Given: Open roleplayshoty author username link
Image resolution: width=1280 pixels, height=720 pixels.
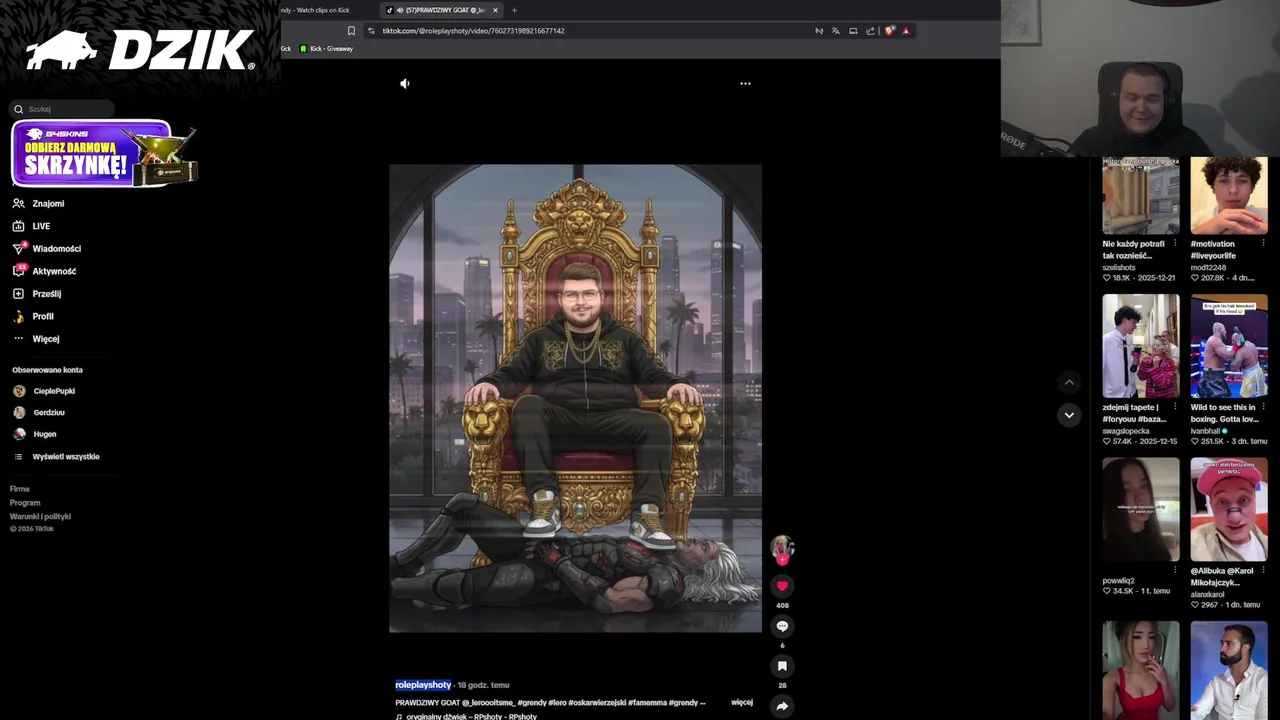Looking at the screenshot, I should click(423, 685).
